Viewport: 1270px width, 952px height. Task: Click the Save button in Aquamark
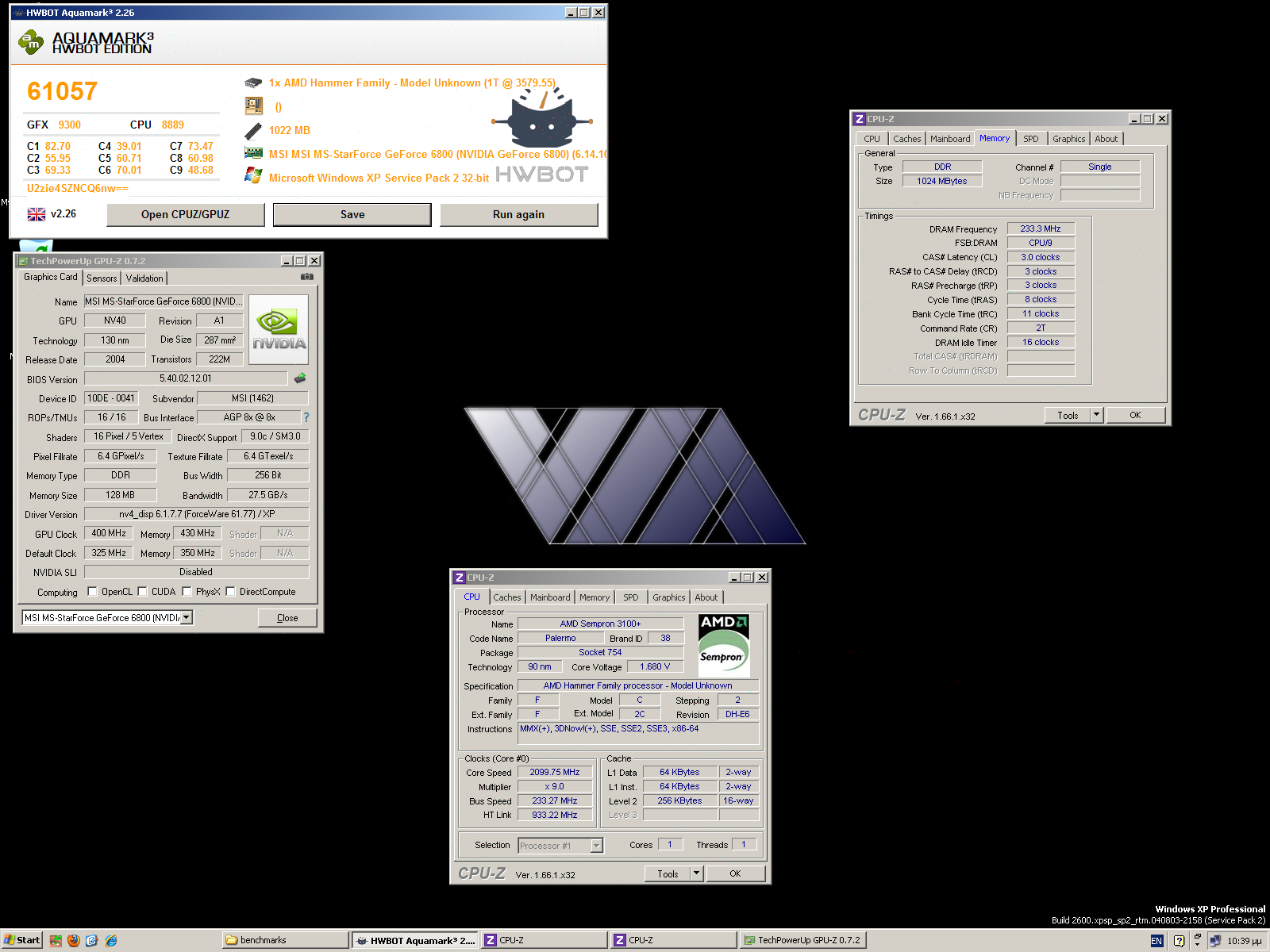tap(352, 214)
